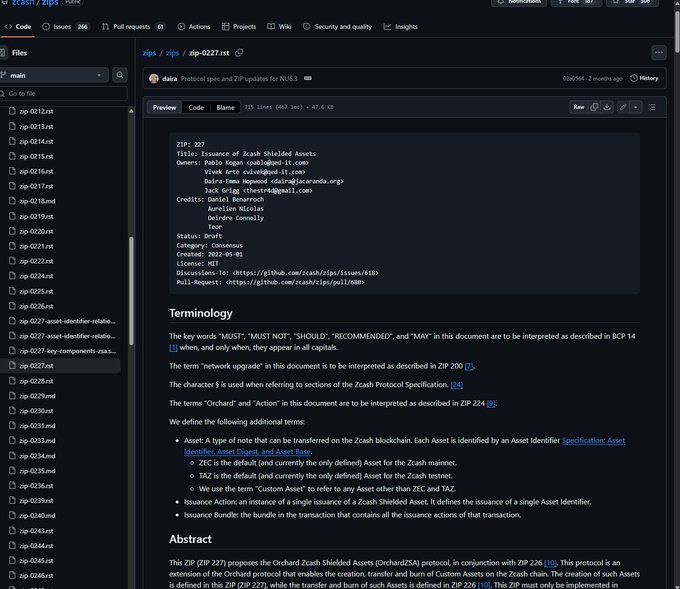
Task: Click file icon beside zip-0221.rst
Action: [x=12, y=245]
